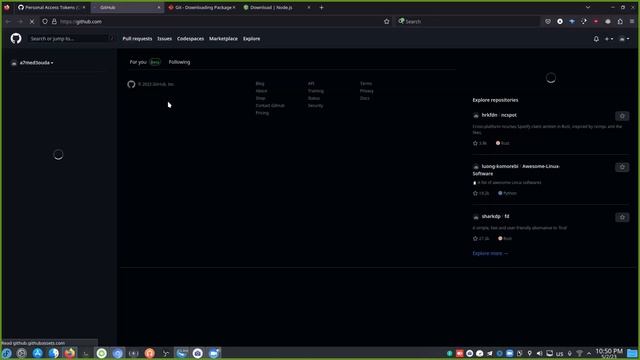Open the sharkdp / fd repository link

coord(495,216)
